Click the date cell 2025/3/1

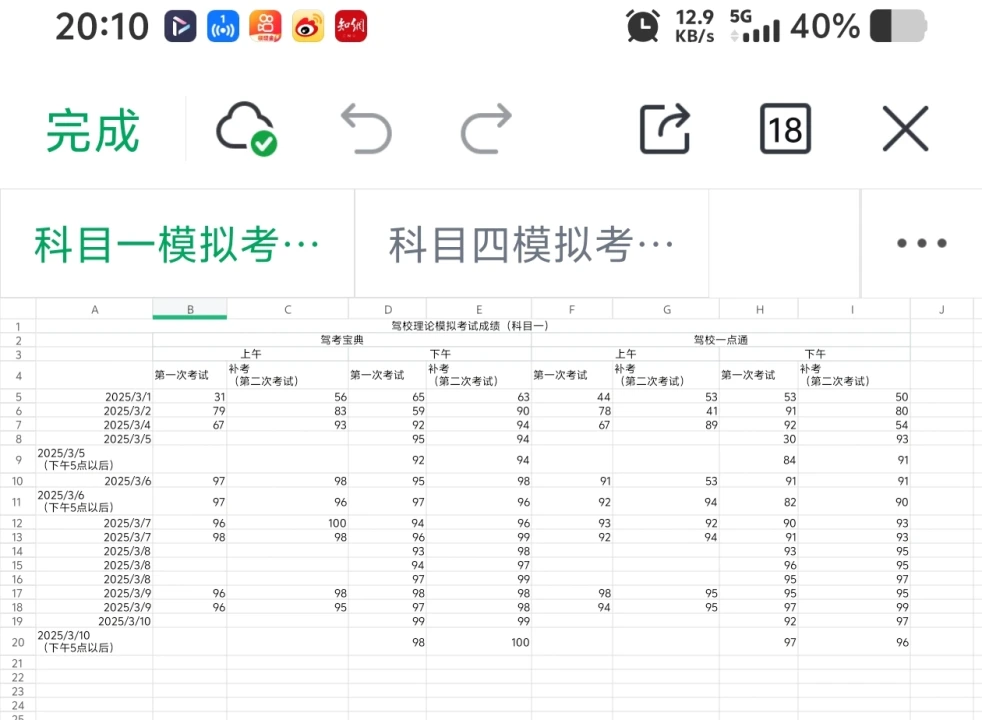click(95, 397)
